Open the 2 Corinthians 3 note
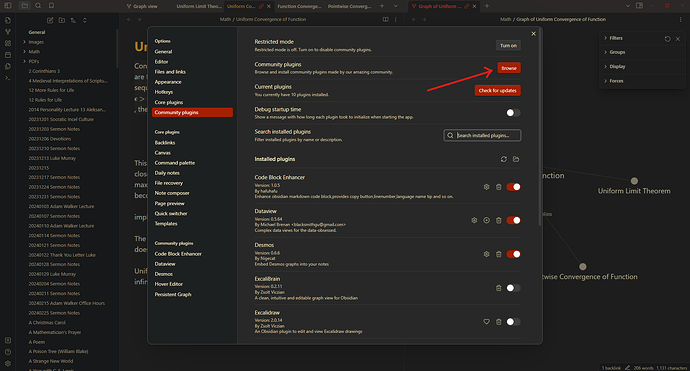The height and width of the screenshot is (371, 690). coord(44,71)
